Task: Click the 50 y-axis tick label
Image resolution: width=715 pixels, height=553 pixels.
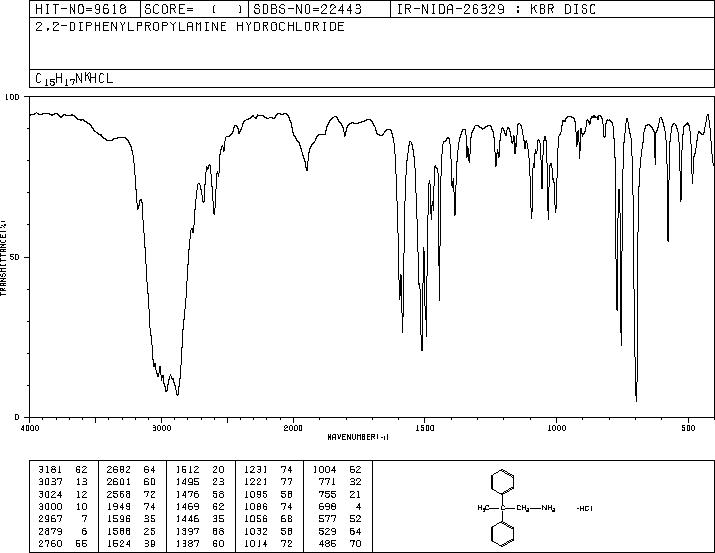Action: coord(15,257)
